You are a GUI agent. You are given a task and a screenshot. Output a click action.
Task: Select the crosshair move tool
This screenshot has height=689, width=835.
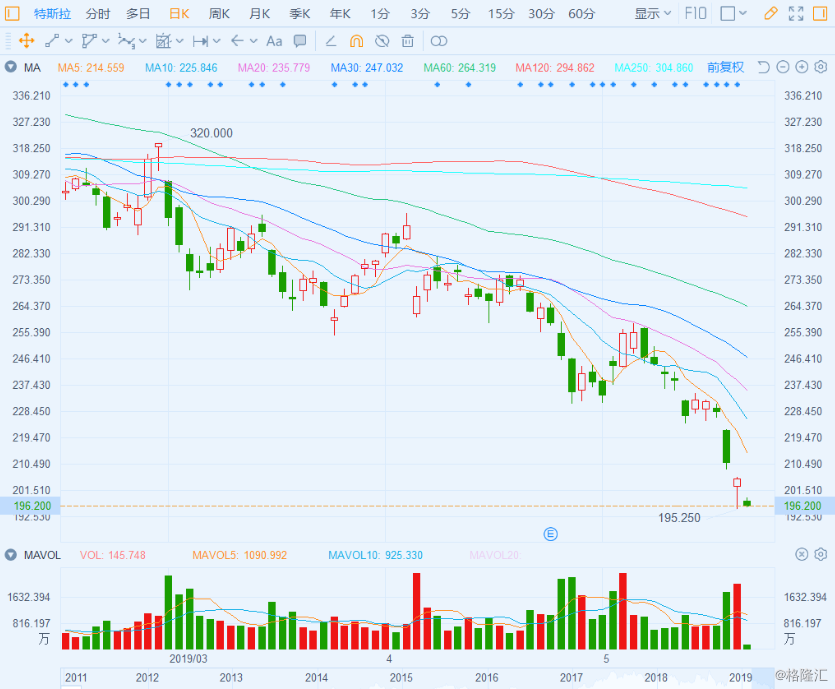[26, 40]
